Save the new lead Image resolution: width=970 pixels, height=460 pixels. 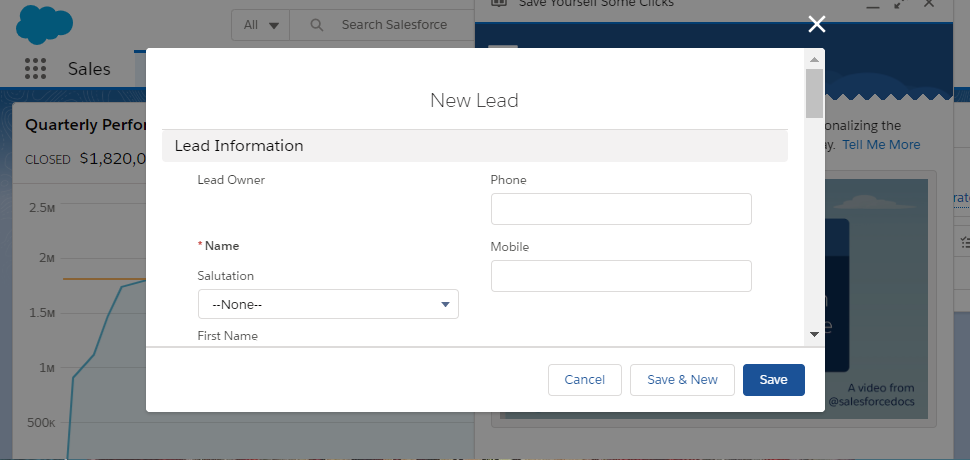[773, 380]
